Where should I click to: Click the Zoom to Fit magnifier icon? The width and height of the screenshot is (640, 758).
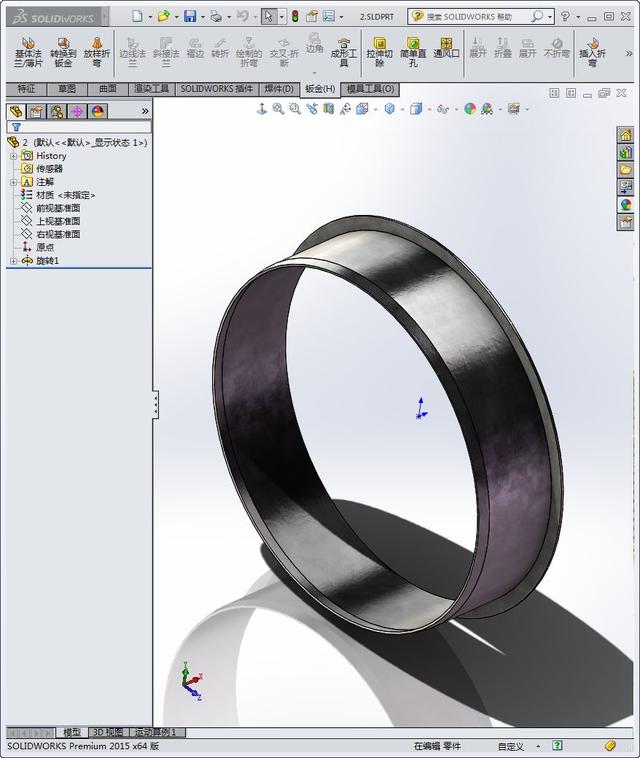pyautogui.click(x=278, y=109)
